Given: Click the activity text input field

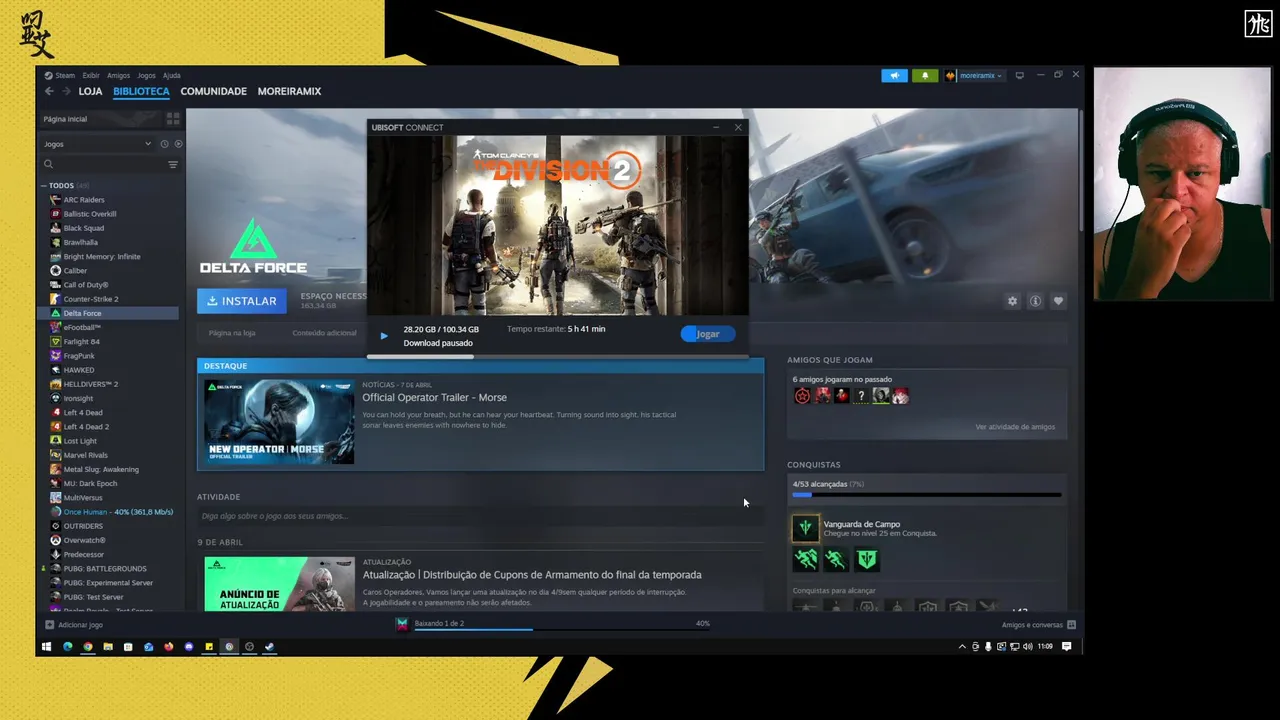Looking at the screenshot, I should 480,516.
